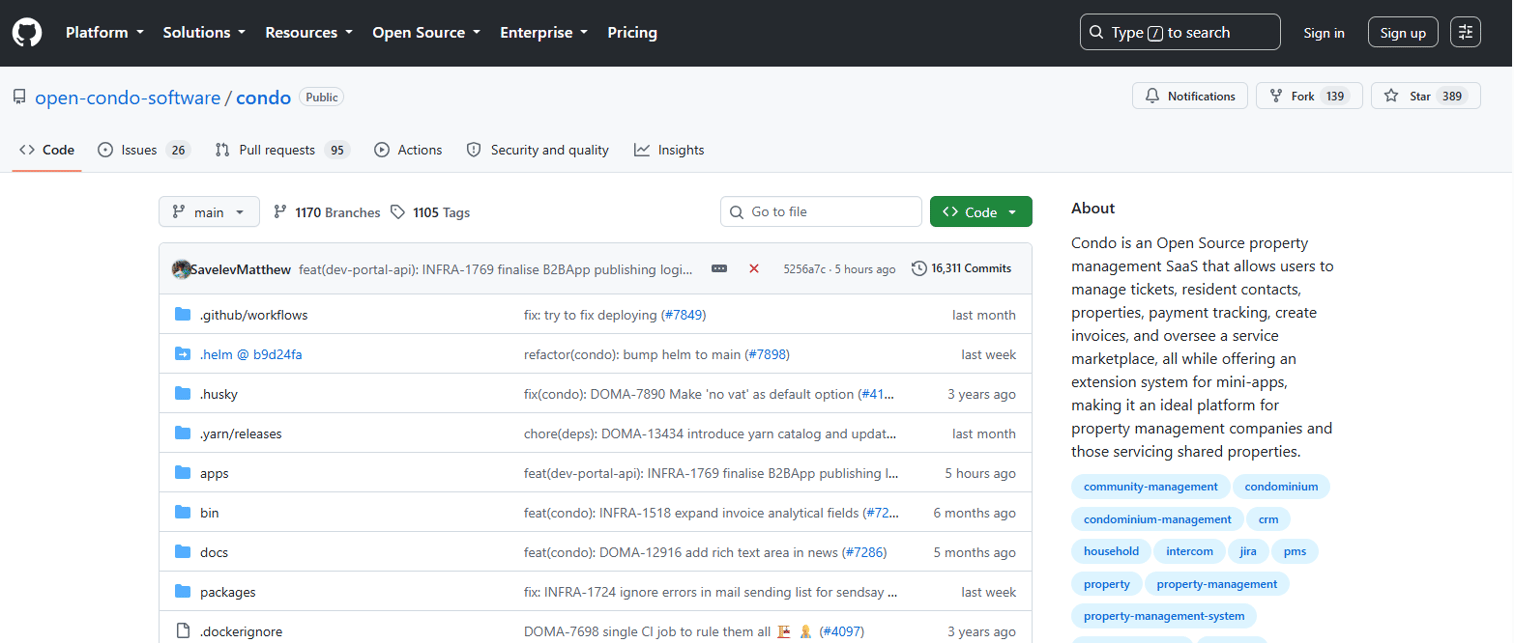
Task: Open the packages folder name link
Action: tap(228, 592)
